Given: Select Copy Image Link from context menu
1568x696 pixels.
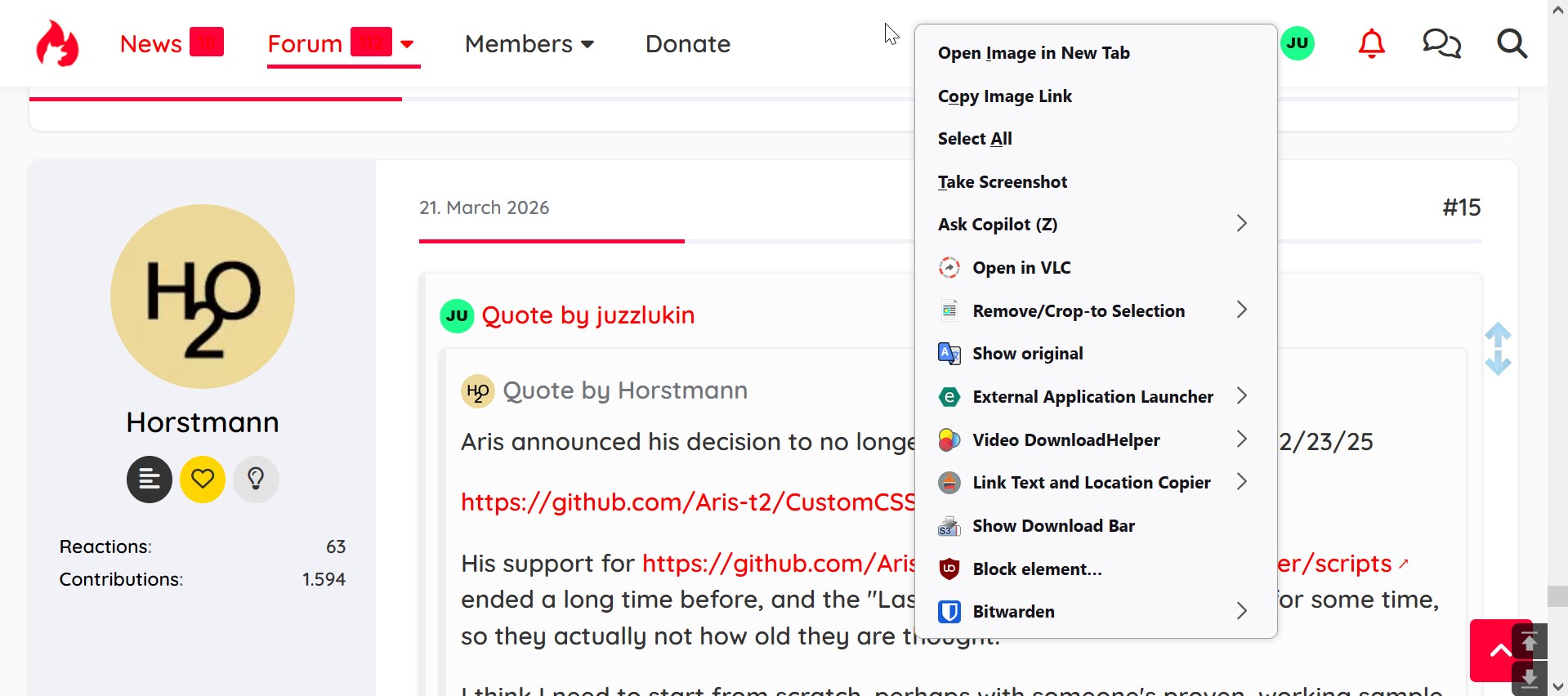Looking at the screenshot, I should tap(1005, 96).
